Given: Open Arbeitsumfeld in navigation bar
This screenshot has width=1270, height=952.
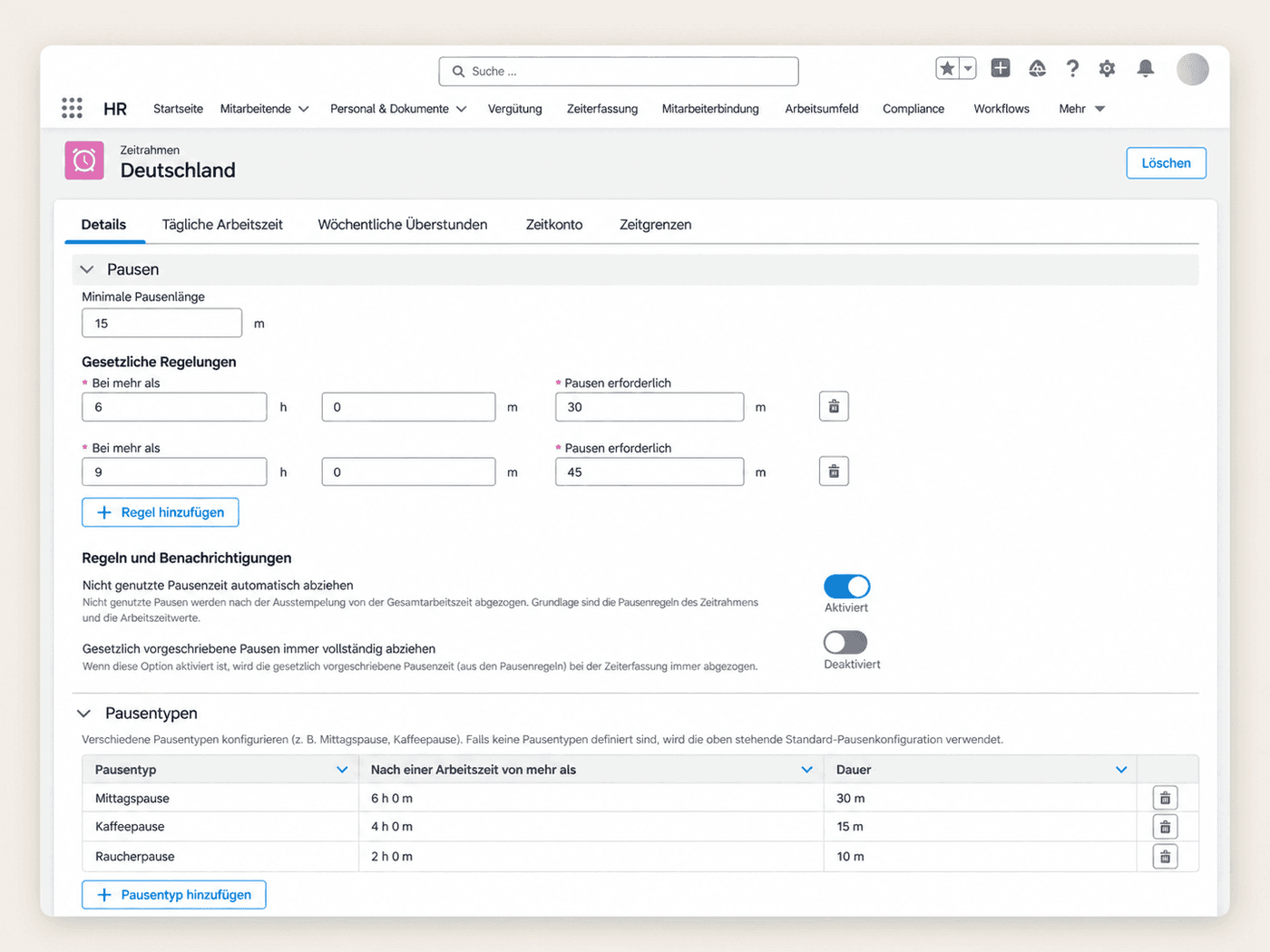Looking at the screenshot, I should pyautogui.click(x=822, y=109).
